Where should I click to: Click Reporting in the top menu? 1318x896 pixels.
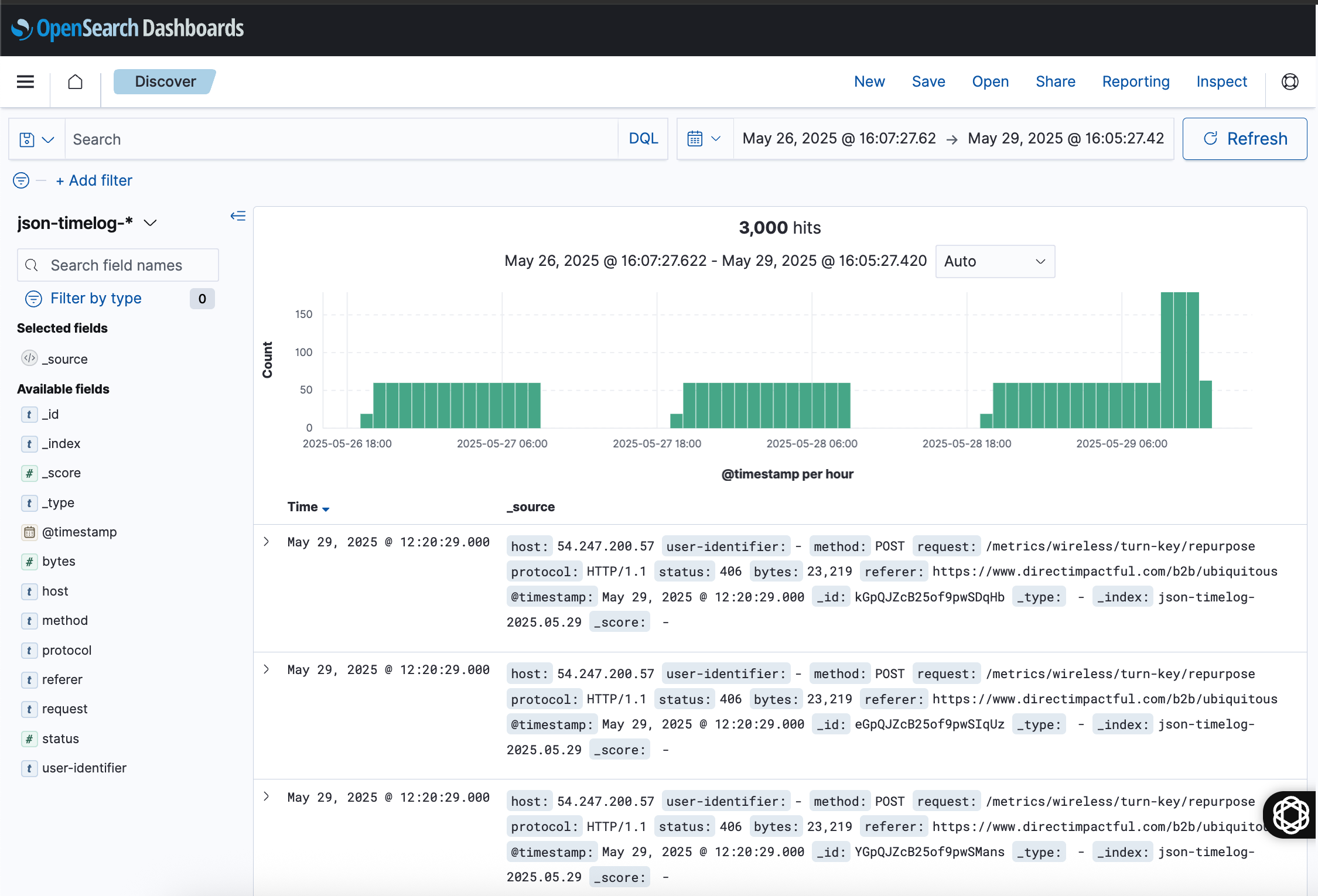(x=1135, y=81)
